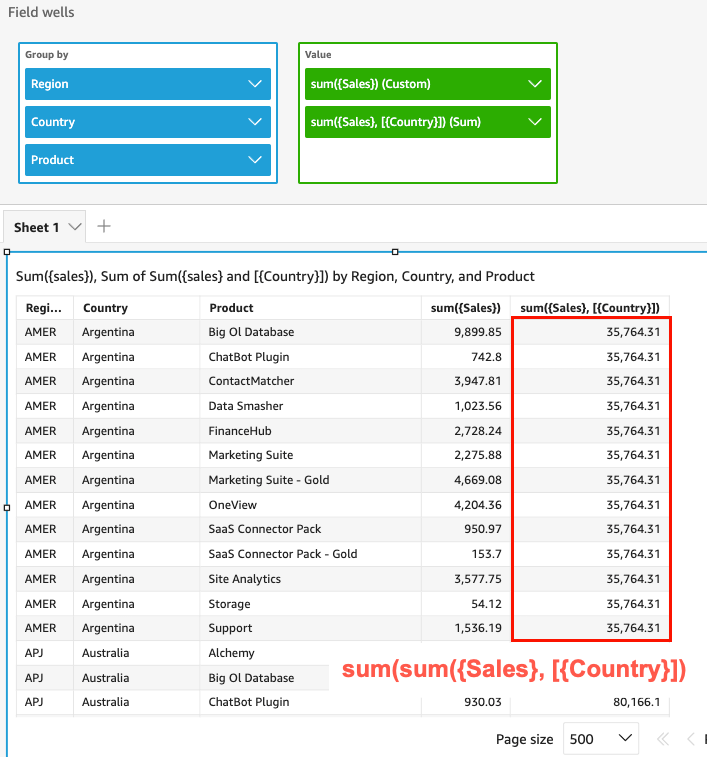Click the visual title text
Viewport: 707px width, 757px height.
click(x=275, y=276)
